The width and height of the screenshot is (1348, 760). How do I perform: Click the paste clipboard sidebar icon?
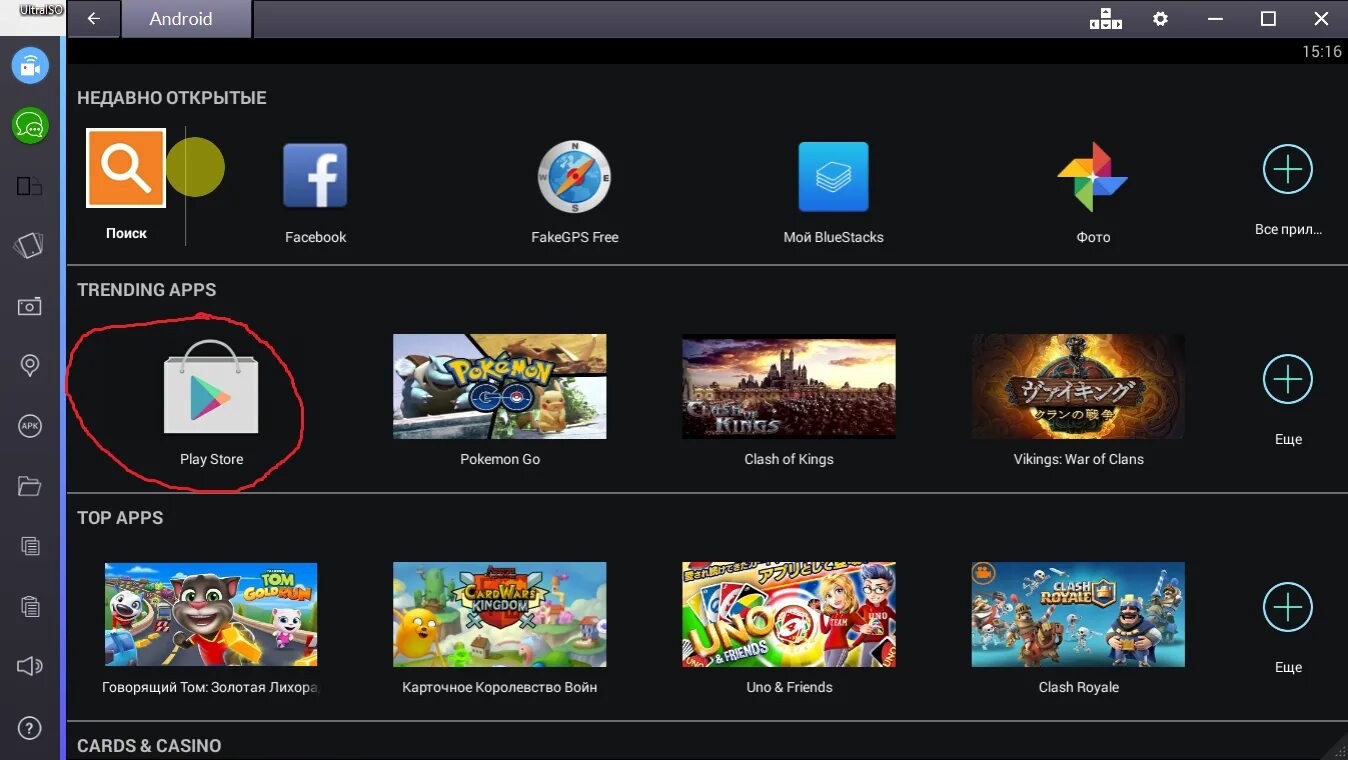point(30,606)
